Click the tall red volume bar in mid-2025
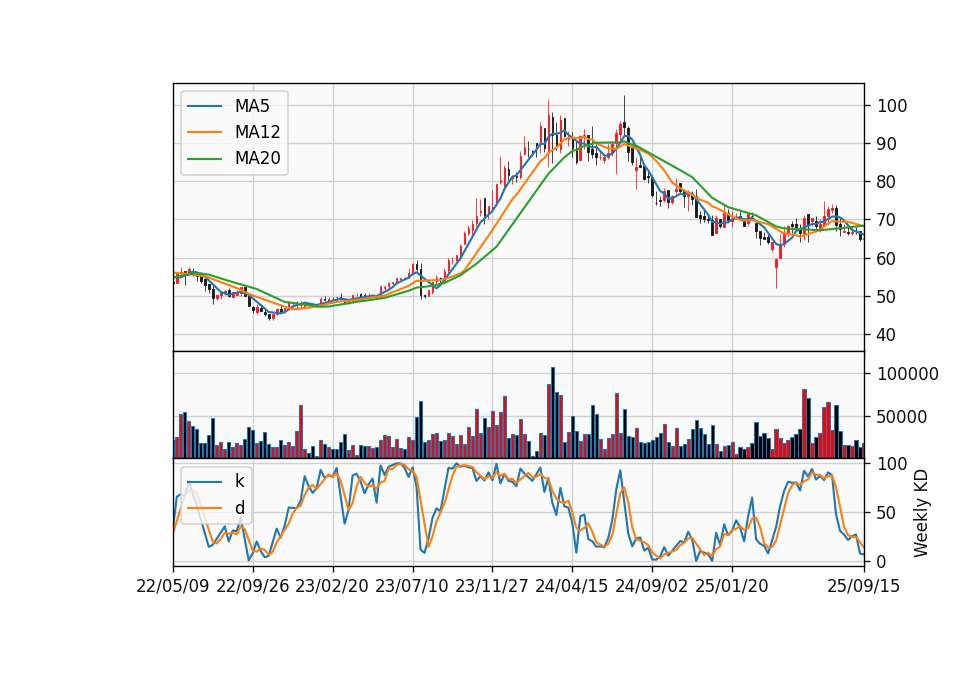The height and width of the screenshot is (690, 960). 804,424
